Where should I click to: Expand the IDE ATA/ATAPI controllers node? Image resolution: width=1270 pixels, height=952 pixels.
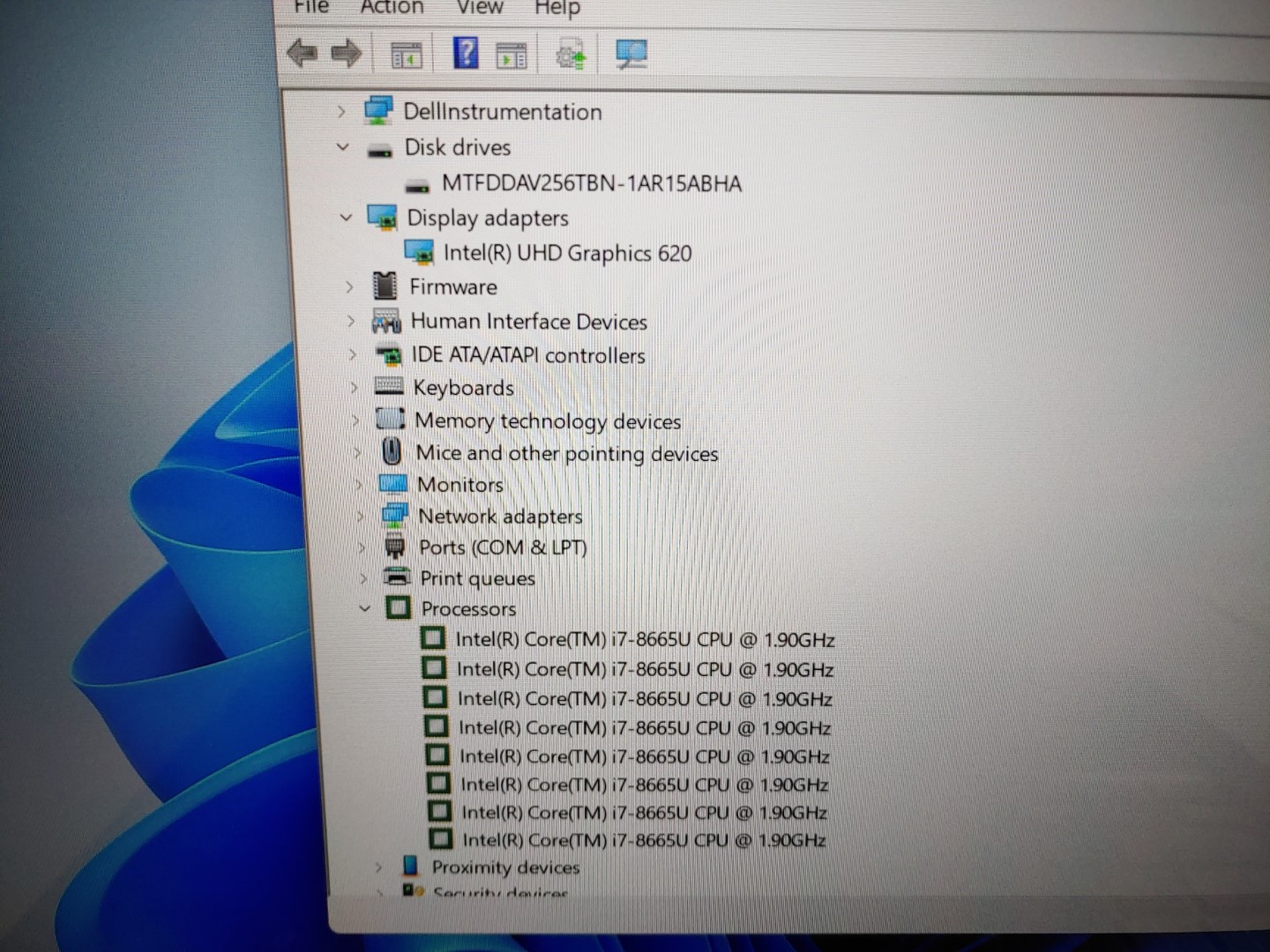click(353, 354)
